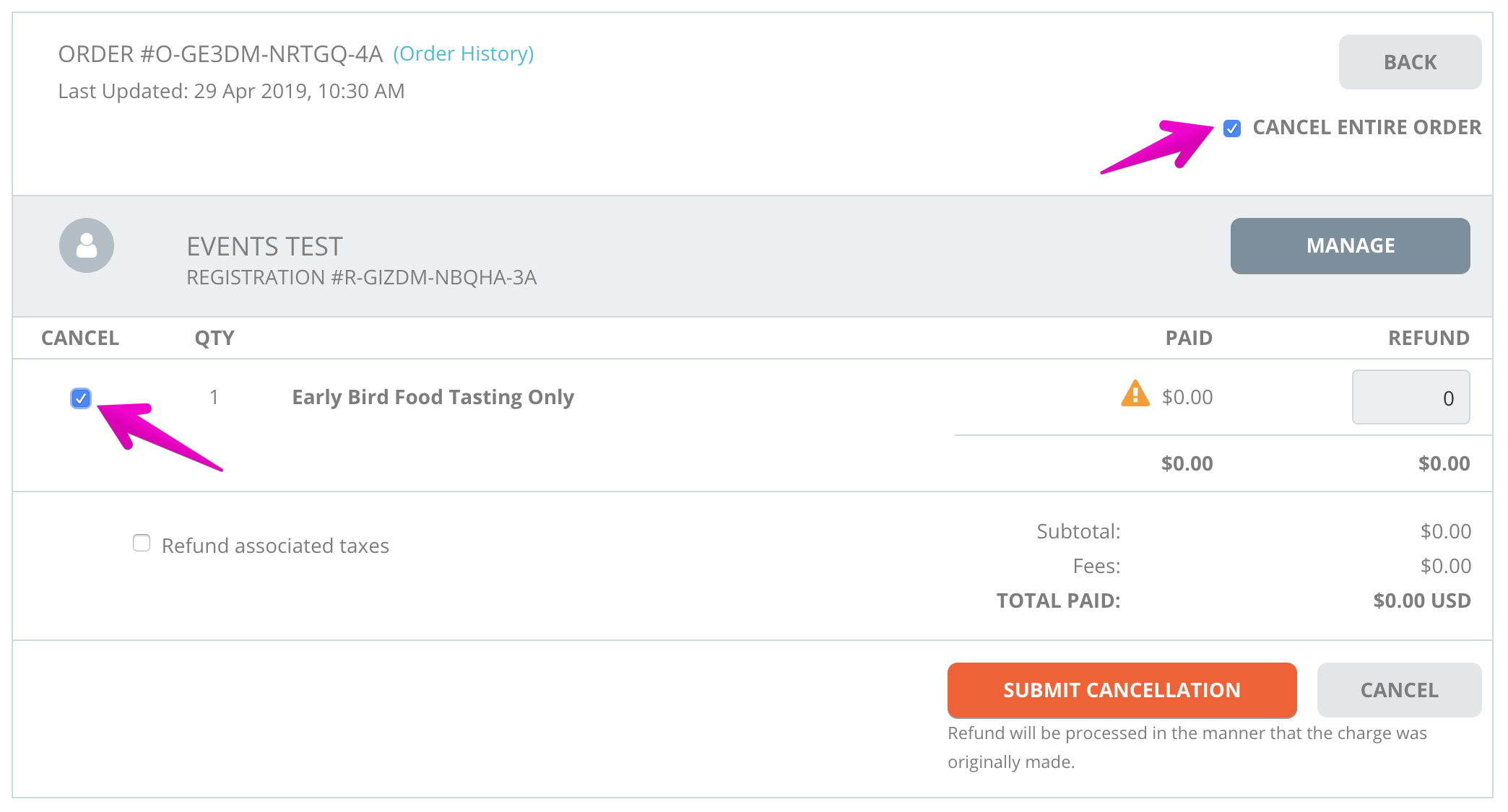1508x812 pixels.
Task: Click registration number R-GIZDM-NBQHA-3A
Action: click(361, 277)
